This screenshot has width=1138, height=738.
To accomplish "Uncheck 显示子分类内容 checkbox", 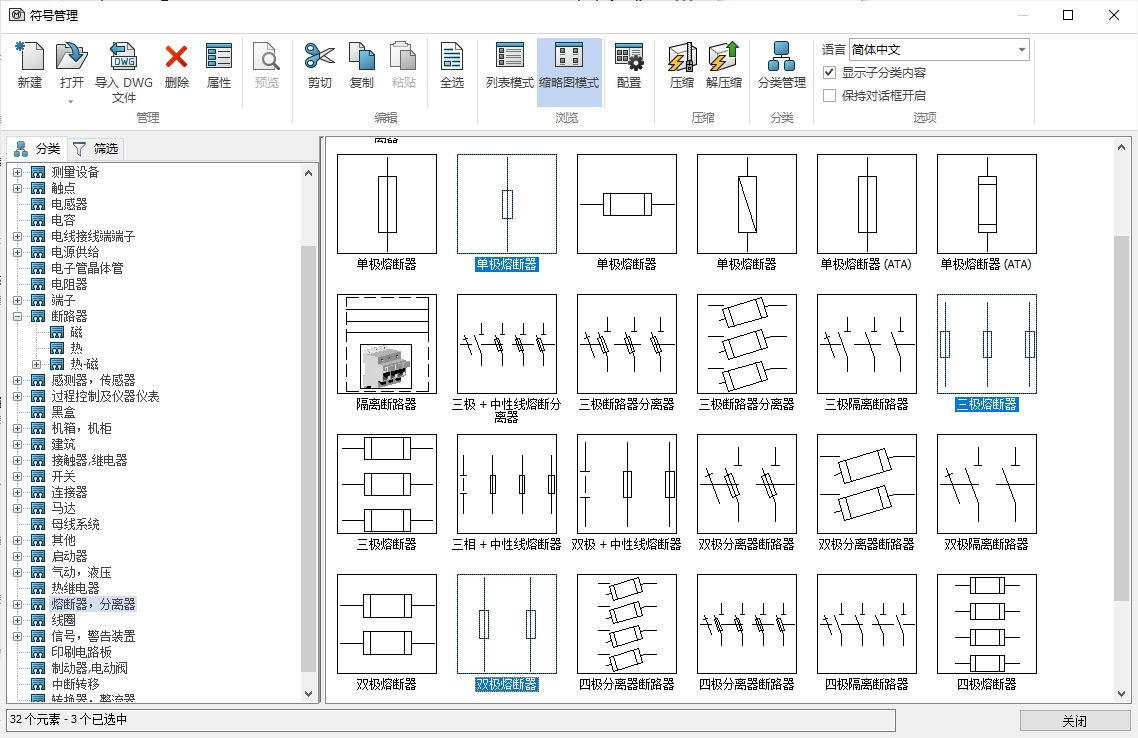I will coord(829,73).
